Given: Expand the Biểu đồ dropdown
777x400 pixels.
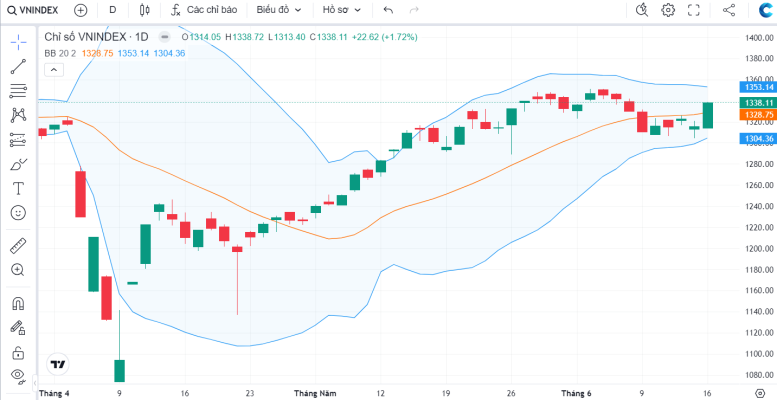Looking at the screenshot, I should tap(278, 10).
